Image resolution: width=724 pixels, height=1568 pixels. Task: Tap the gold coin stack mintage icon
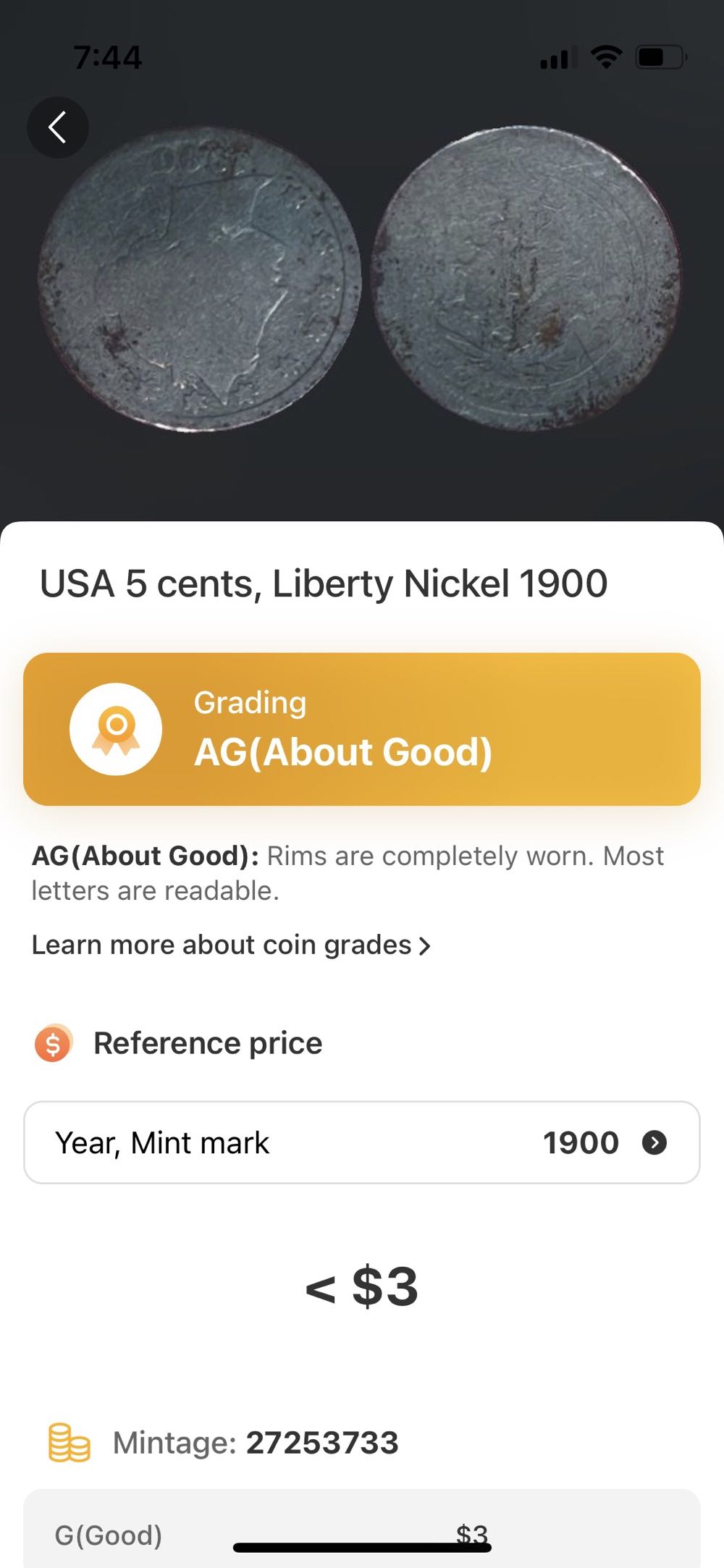(x=69, y=1443)
